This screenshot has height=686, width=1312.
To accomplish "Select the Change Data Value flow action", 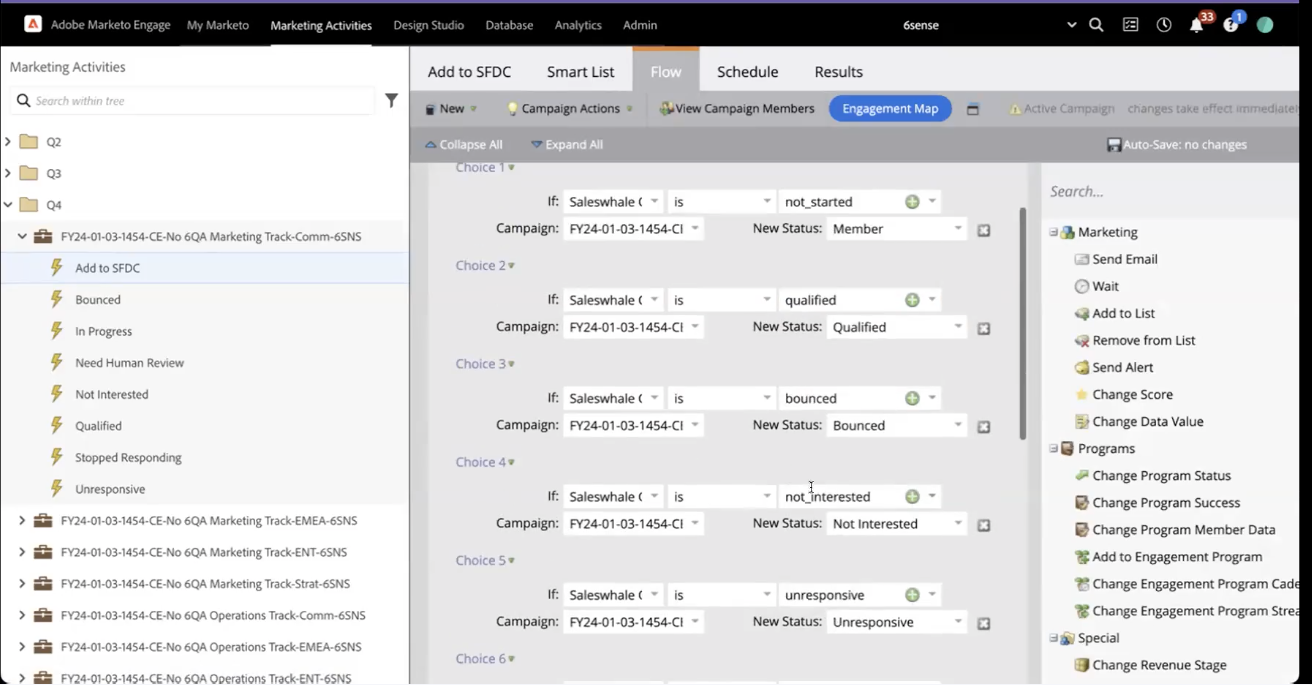I will point(1138,421).
